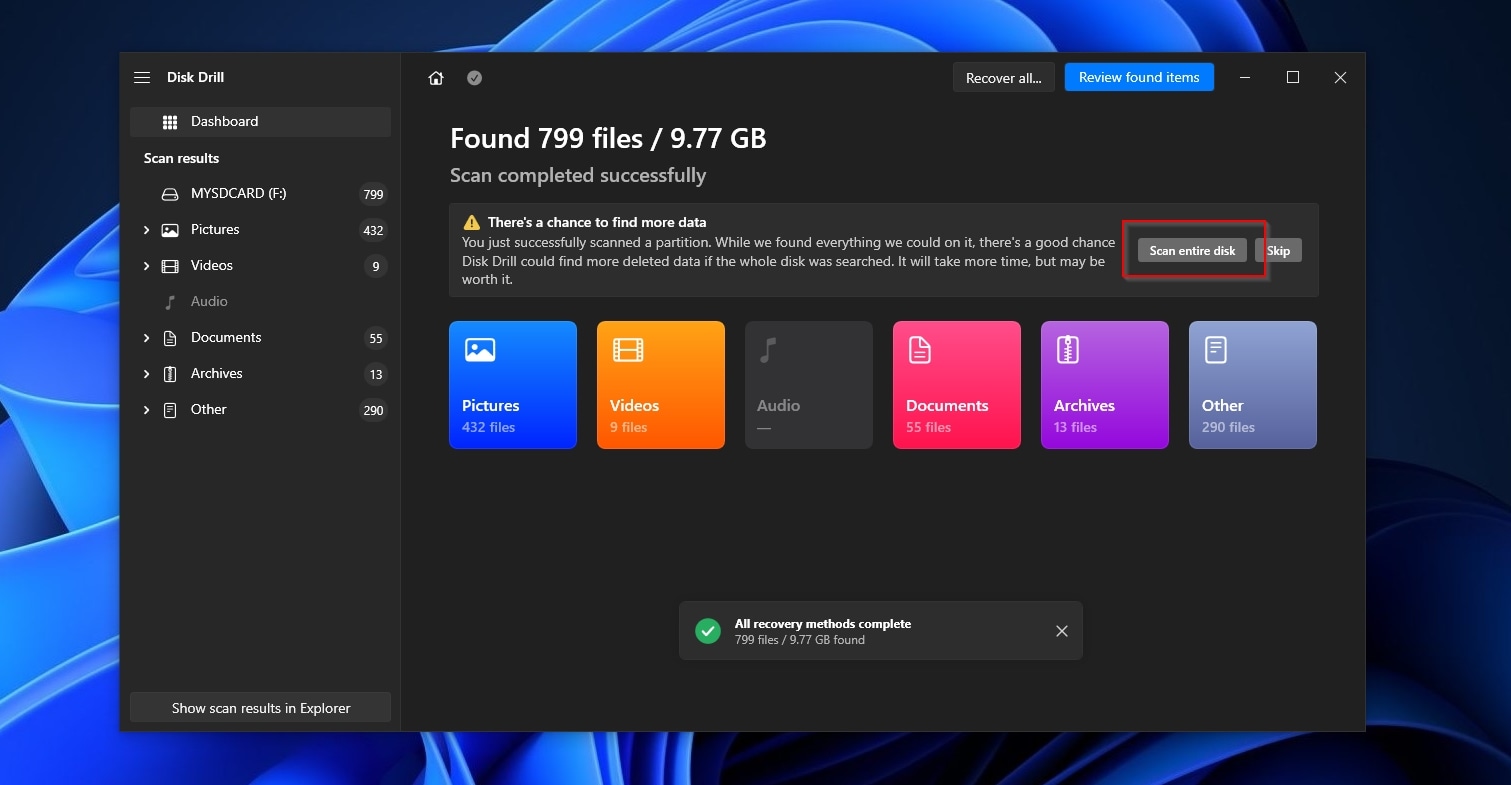The image size is (1511, 785).
Task: Click the warning triangle in the notice
Action: click(x=471, y=222)
